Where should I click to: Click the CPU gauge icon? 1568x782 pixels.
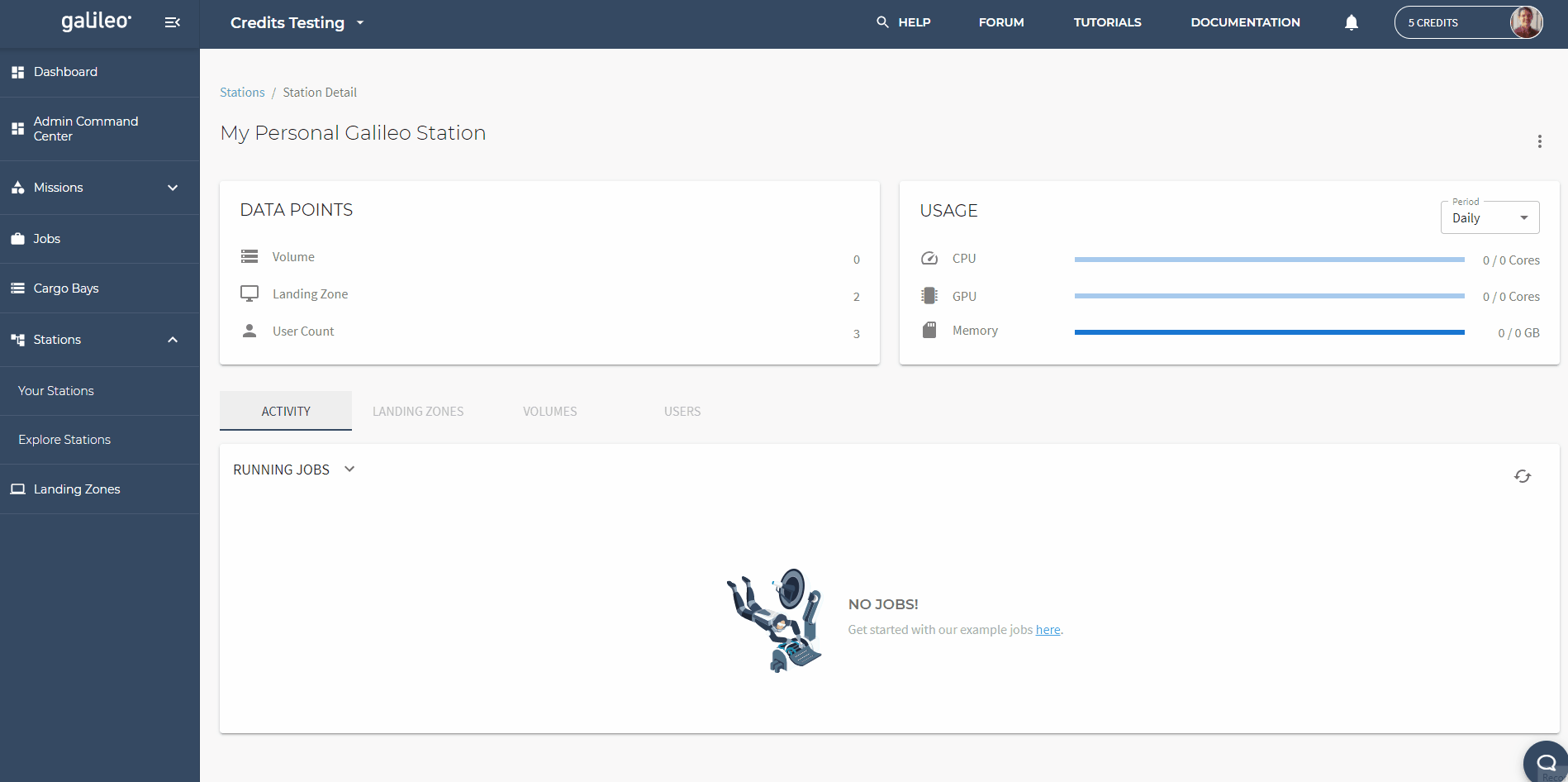pos(929,258)
